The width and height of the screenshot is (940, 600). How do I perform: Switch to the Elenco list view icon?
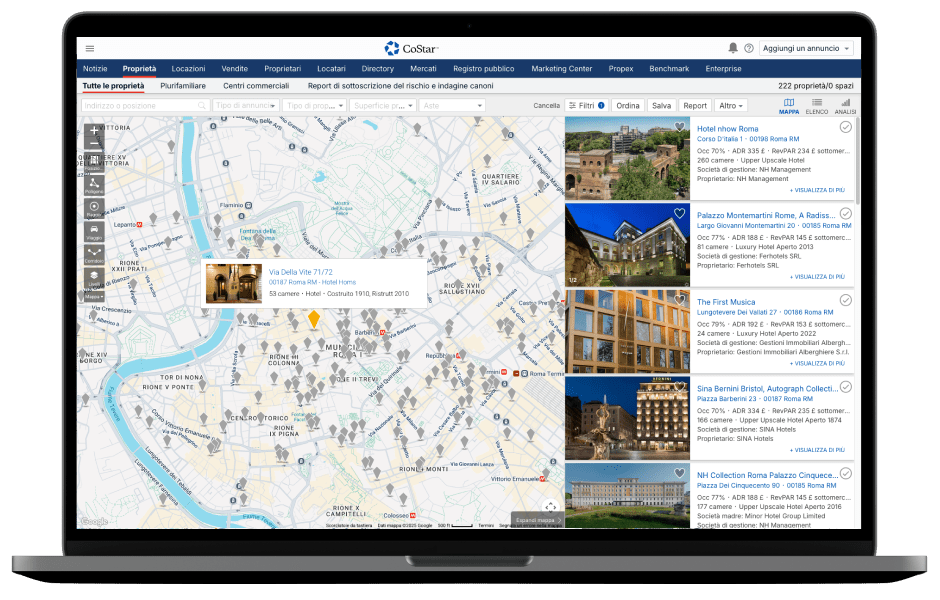[x=817, y=105]
